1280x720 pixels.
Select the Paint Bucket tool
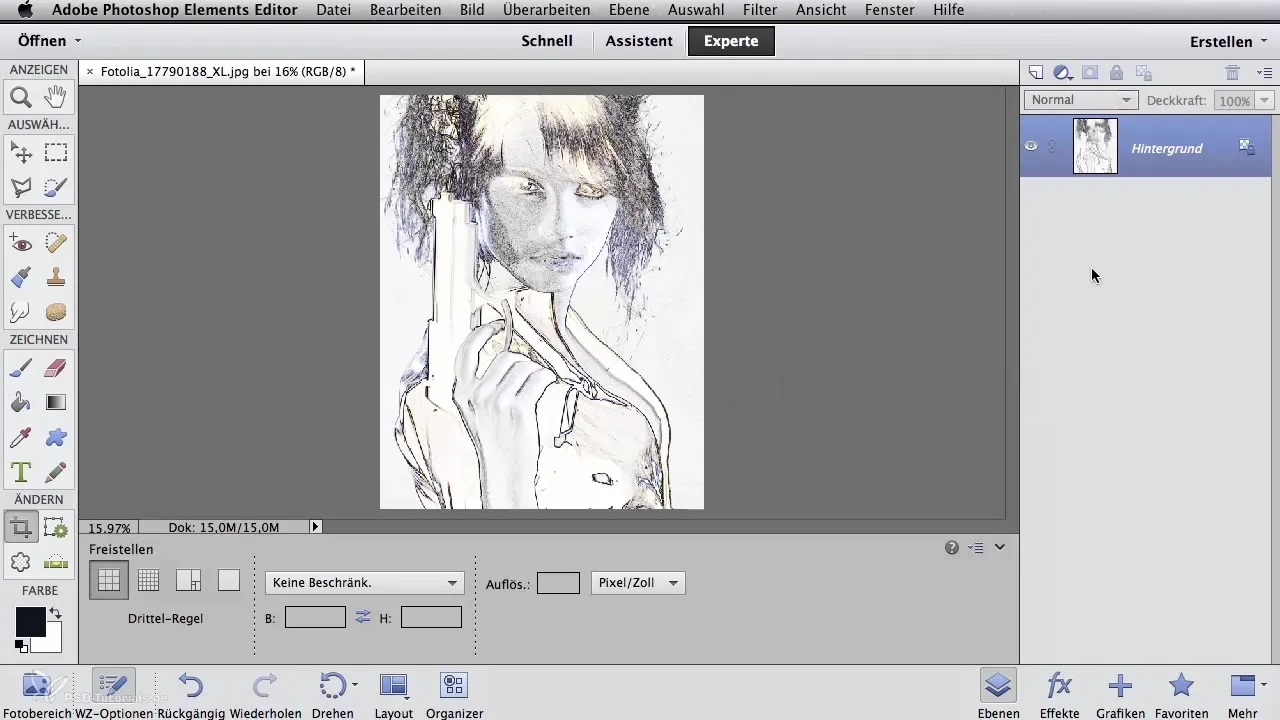tap(21, 402)
